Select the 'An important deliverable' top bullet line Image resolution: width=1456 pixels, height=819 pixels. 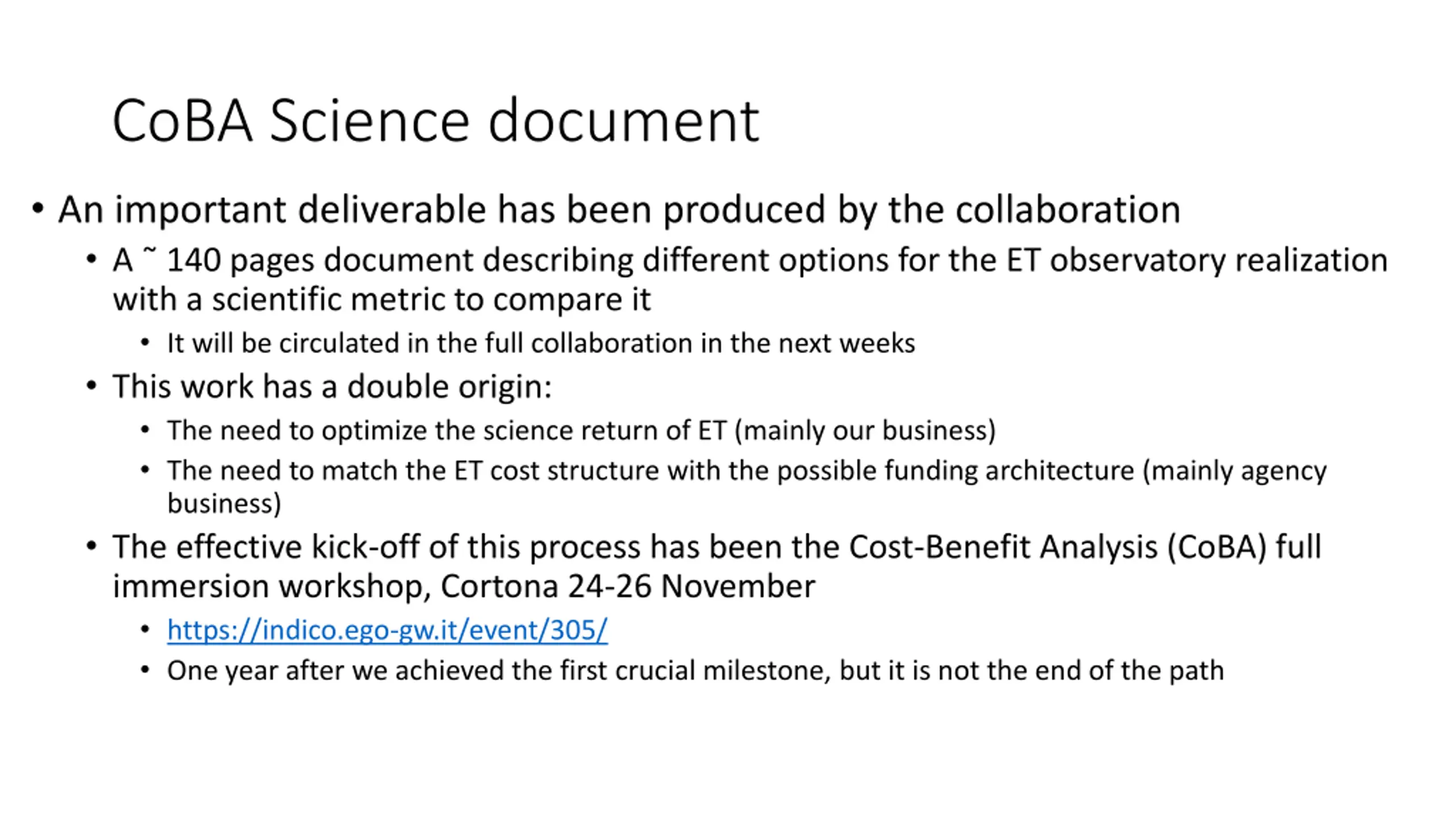619,210
